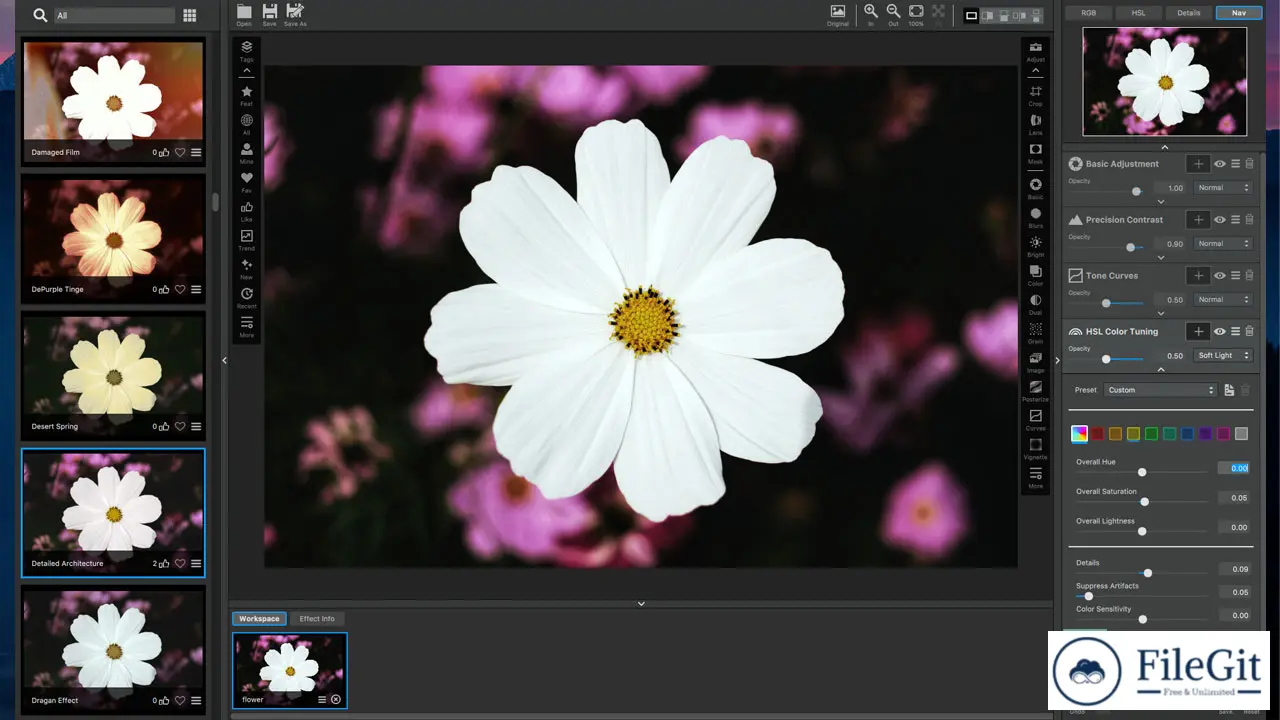Switch to the Details tab

click(x=1188, y=13)
